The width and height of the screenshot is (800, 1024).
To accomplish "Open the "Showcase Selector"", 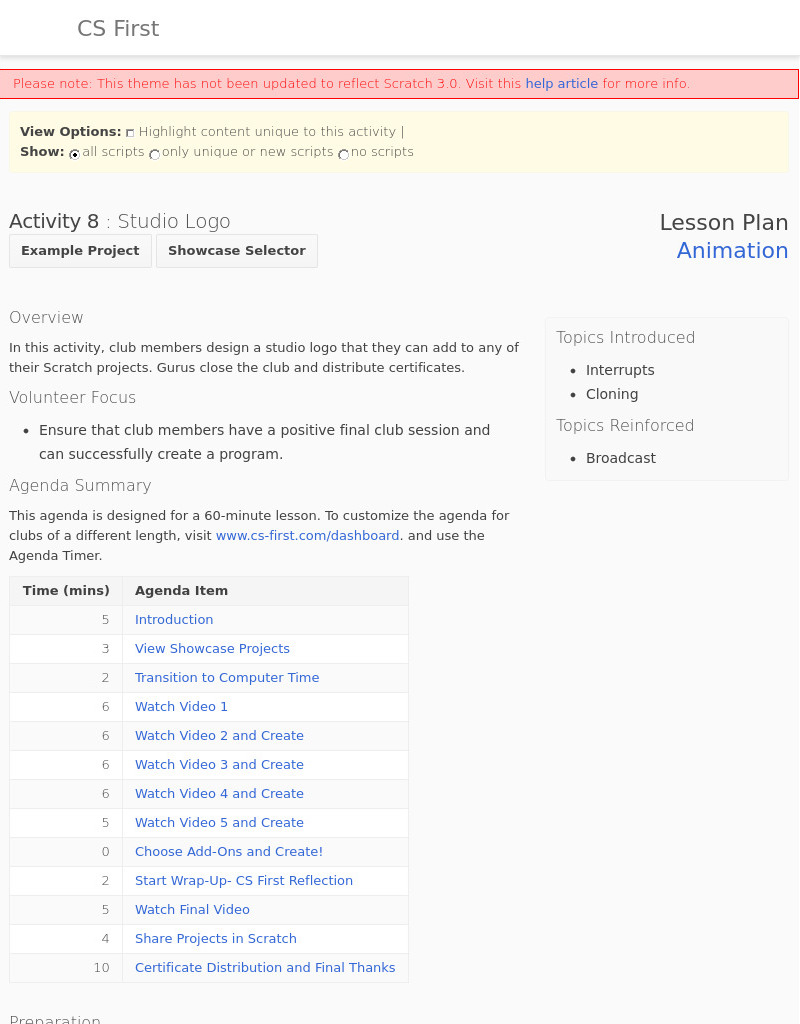I will pyautogui.click(x=236, y=250).
